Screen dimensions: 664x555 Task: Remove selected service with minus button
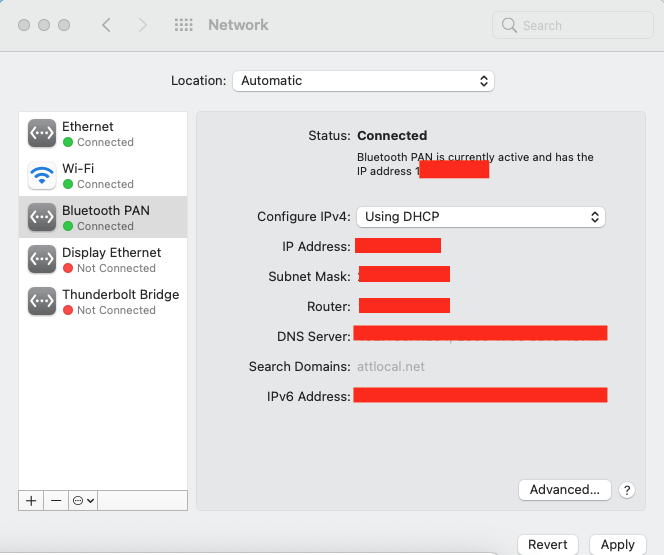[56, 501]
